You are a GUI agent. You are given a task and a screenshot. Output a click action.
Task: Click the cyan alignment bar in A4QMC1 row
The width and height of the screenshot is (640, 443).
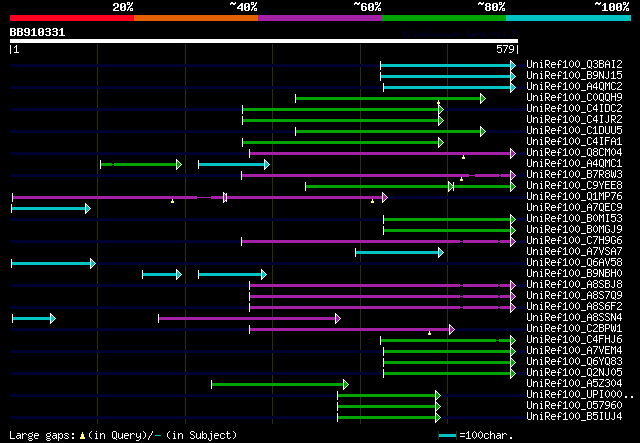tap(234, 165)
